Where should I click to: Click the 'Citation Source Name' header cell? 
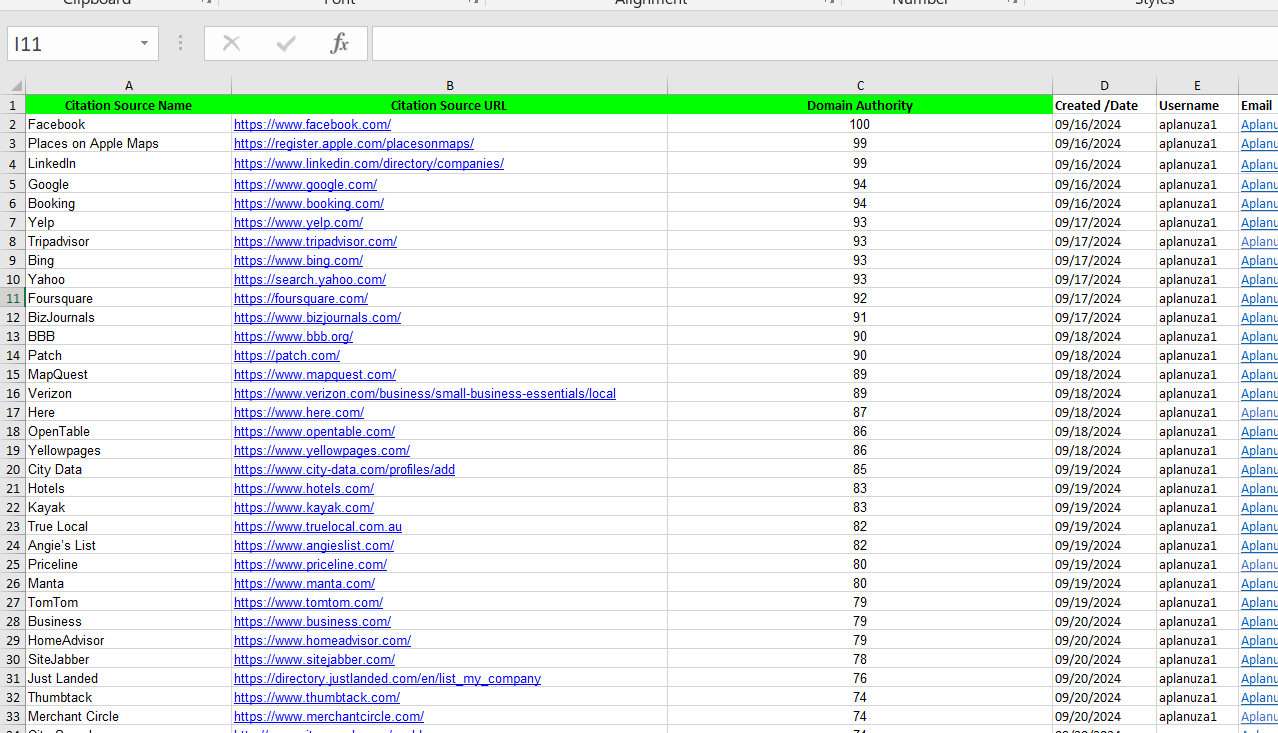[129, 105]
